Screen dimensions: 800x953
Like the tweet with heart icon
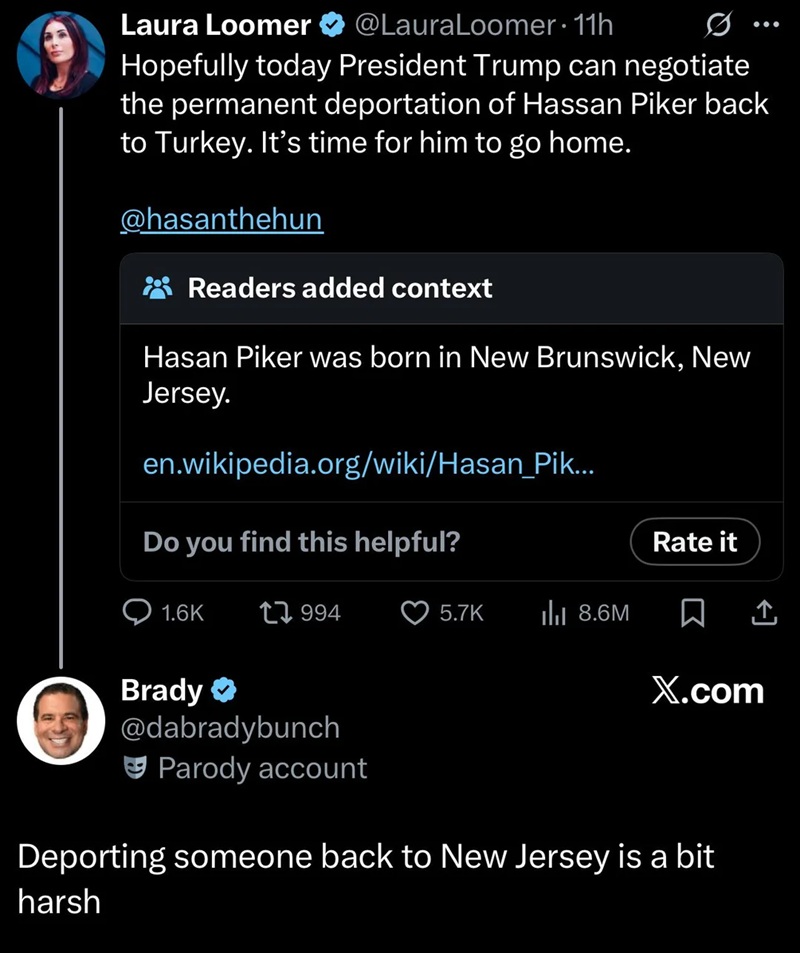pos(415,613)
